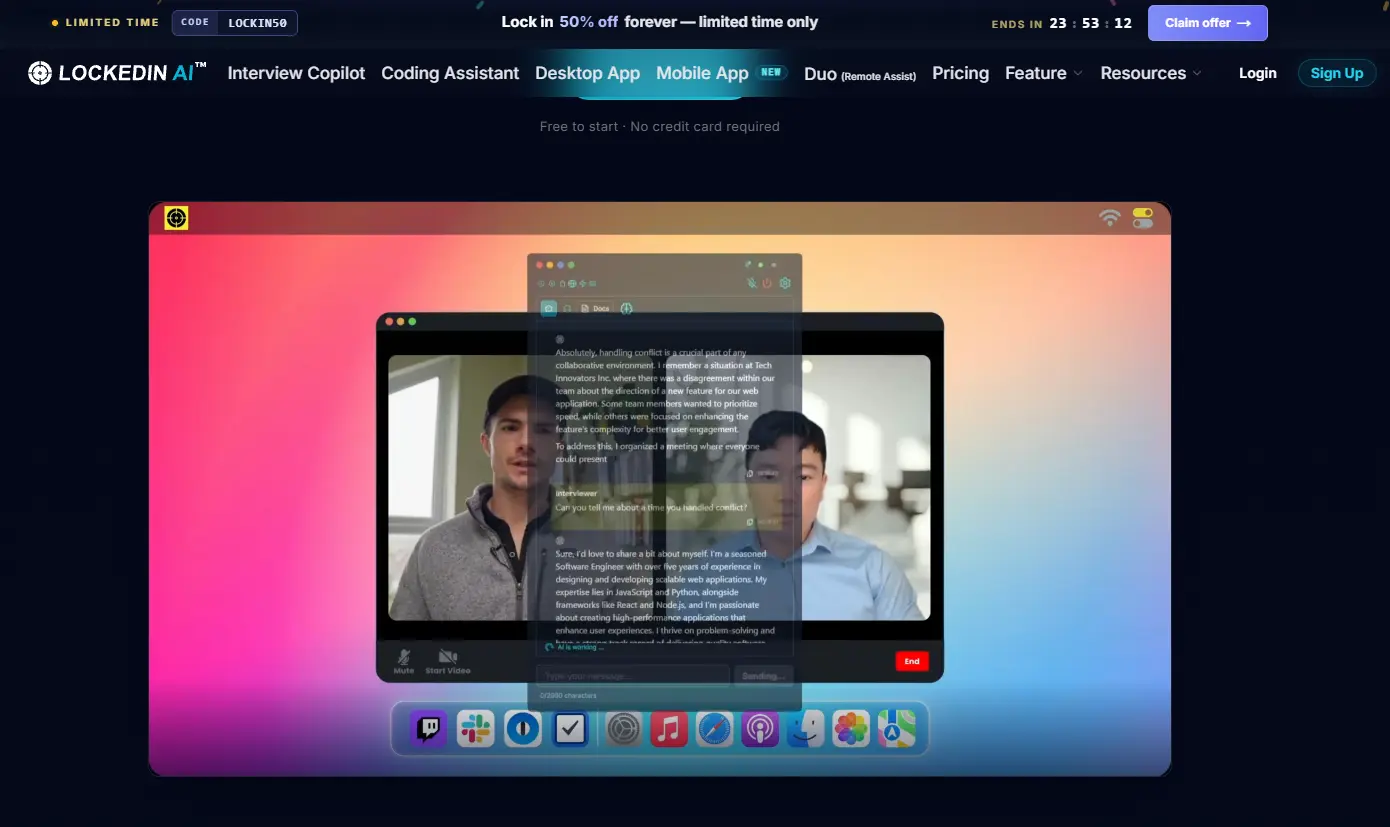Click the yellow target icon in demo window
The image size is (1390, 827).
point(177,218)
